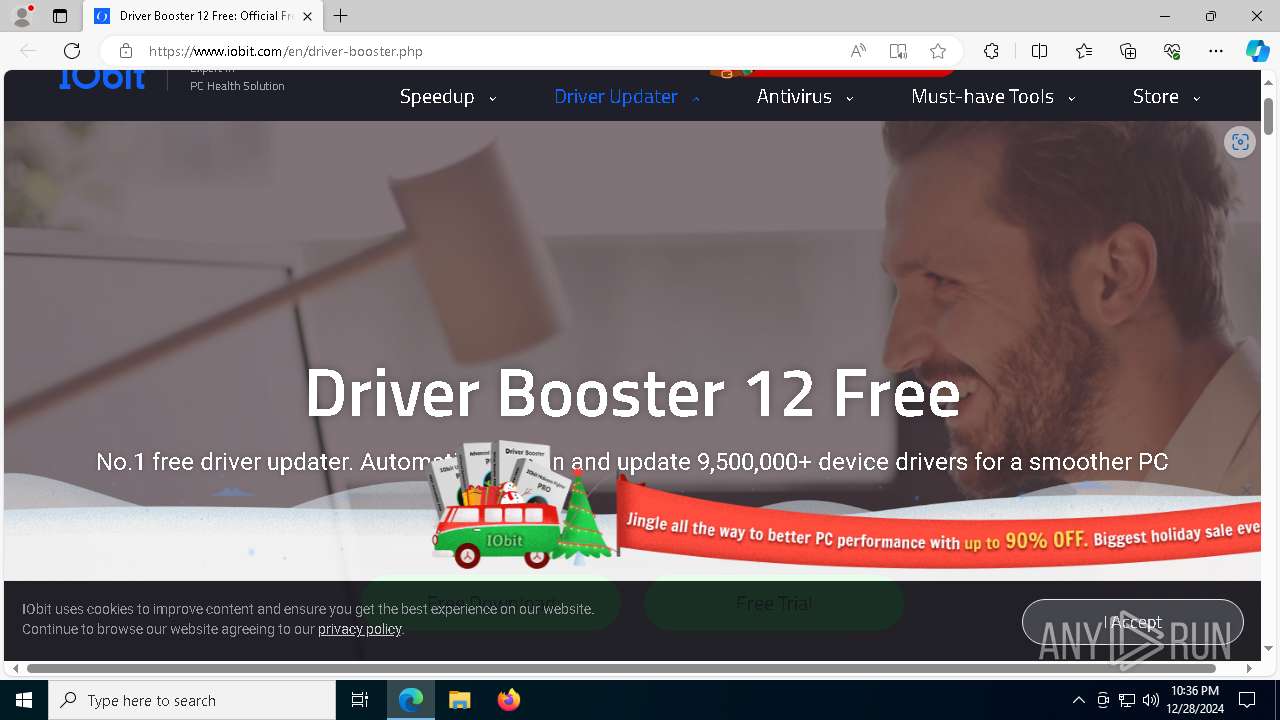Reload the current page
The height and width of the screenshot is (720, 1280).
[72, 51]
